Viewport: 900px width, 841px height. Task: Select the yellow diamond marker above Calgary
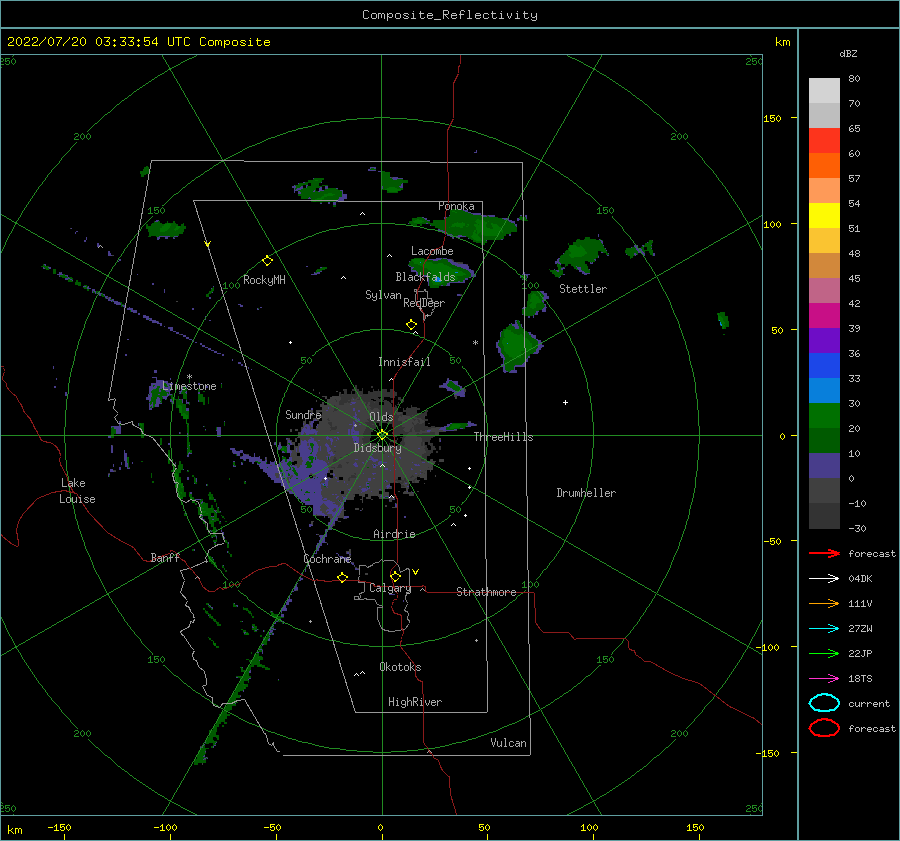click(395, 576)
